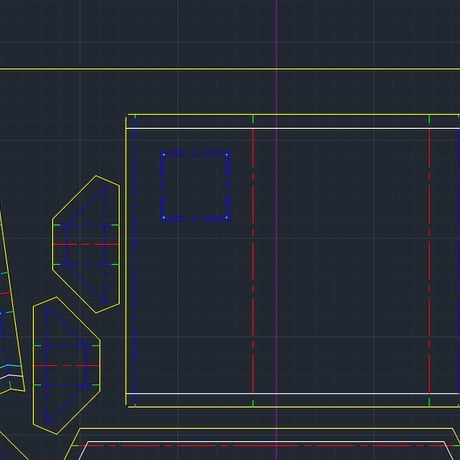Viewport: 460px width, 460px height.
Task: Select the left red dashed vertical line
Action: (x=253, y=260)
